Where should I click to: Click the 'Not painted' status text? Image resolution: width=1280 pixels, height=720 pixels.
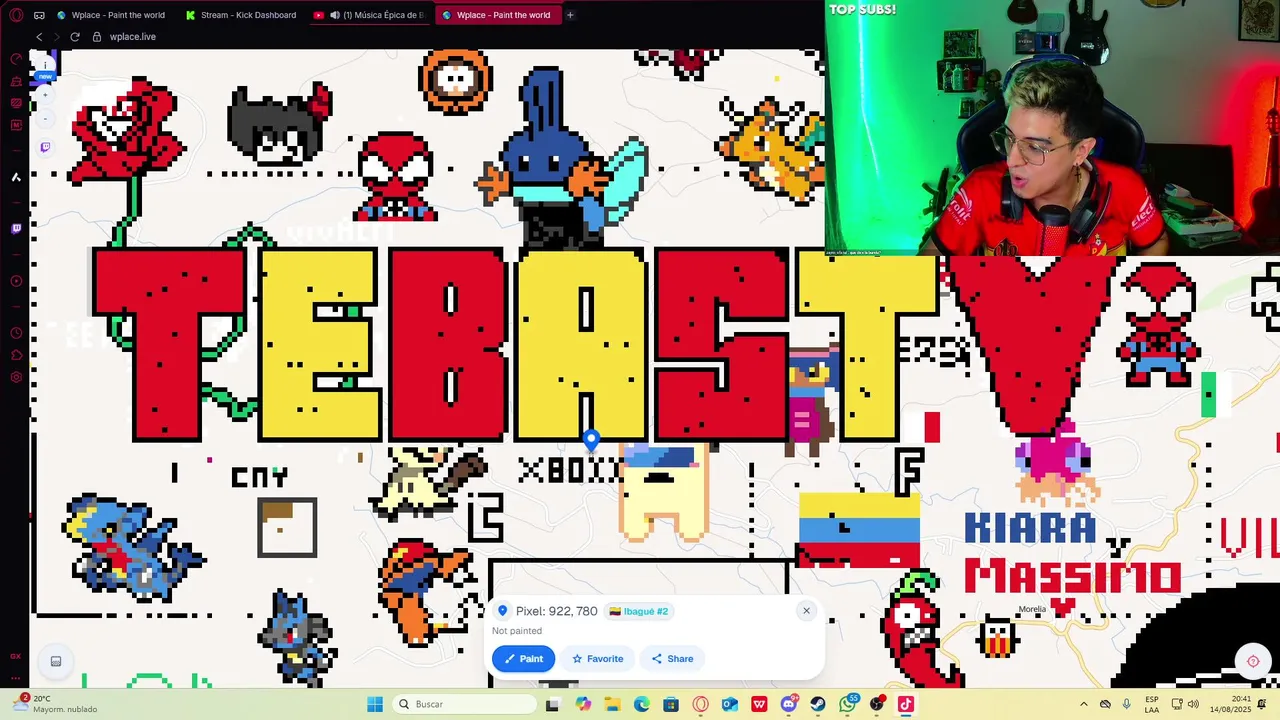coord(517,631)
